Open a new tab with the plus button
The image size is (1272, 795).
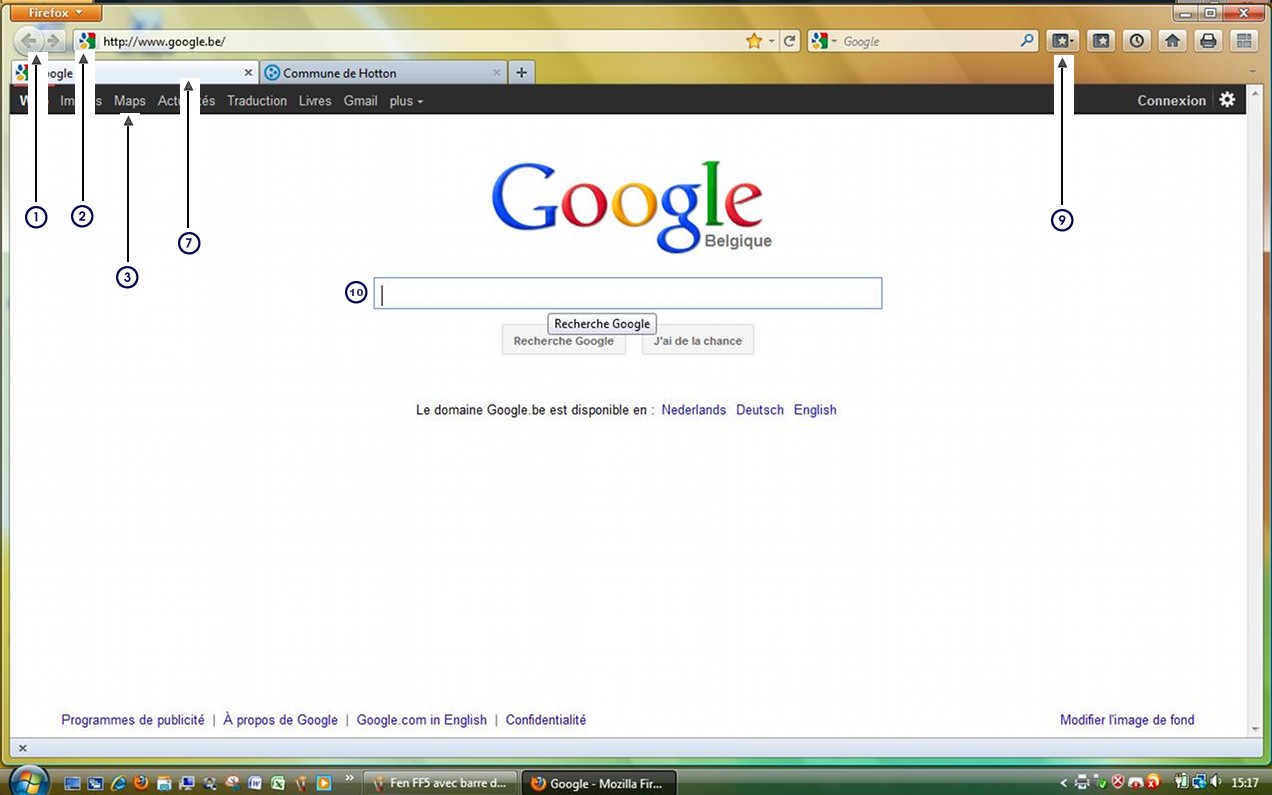pos(522,73)
